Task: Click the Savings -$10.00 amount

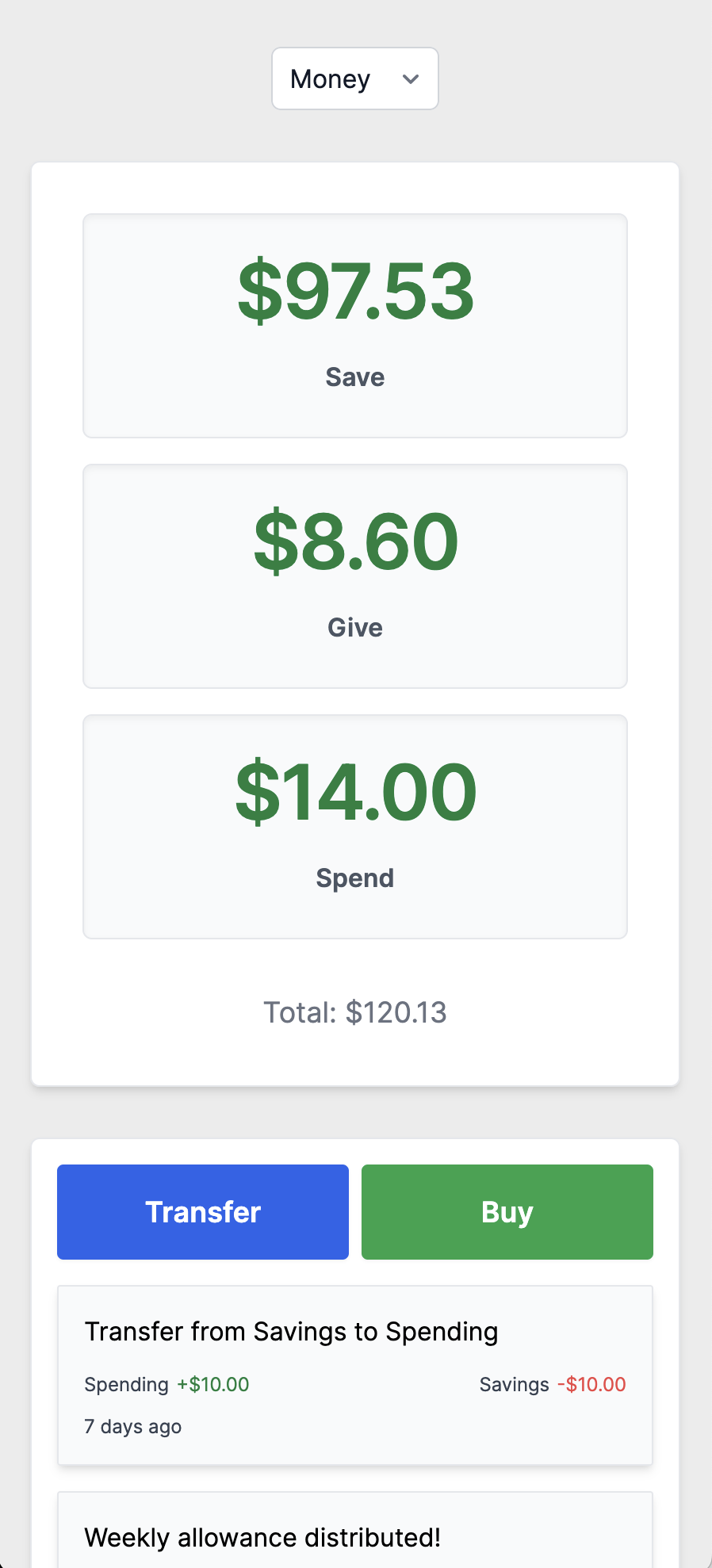Action: point(591,1385)
